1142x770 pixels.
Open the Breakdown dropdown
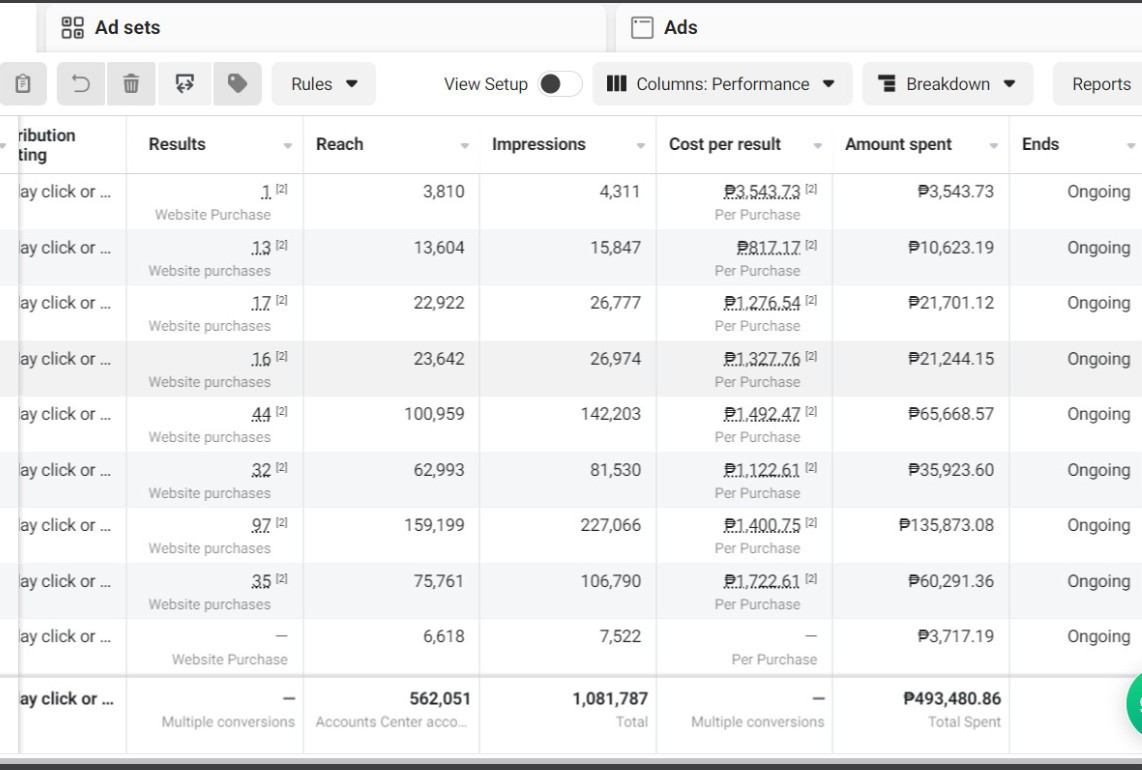point(948,84)
